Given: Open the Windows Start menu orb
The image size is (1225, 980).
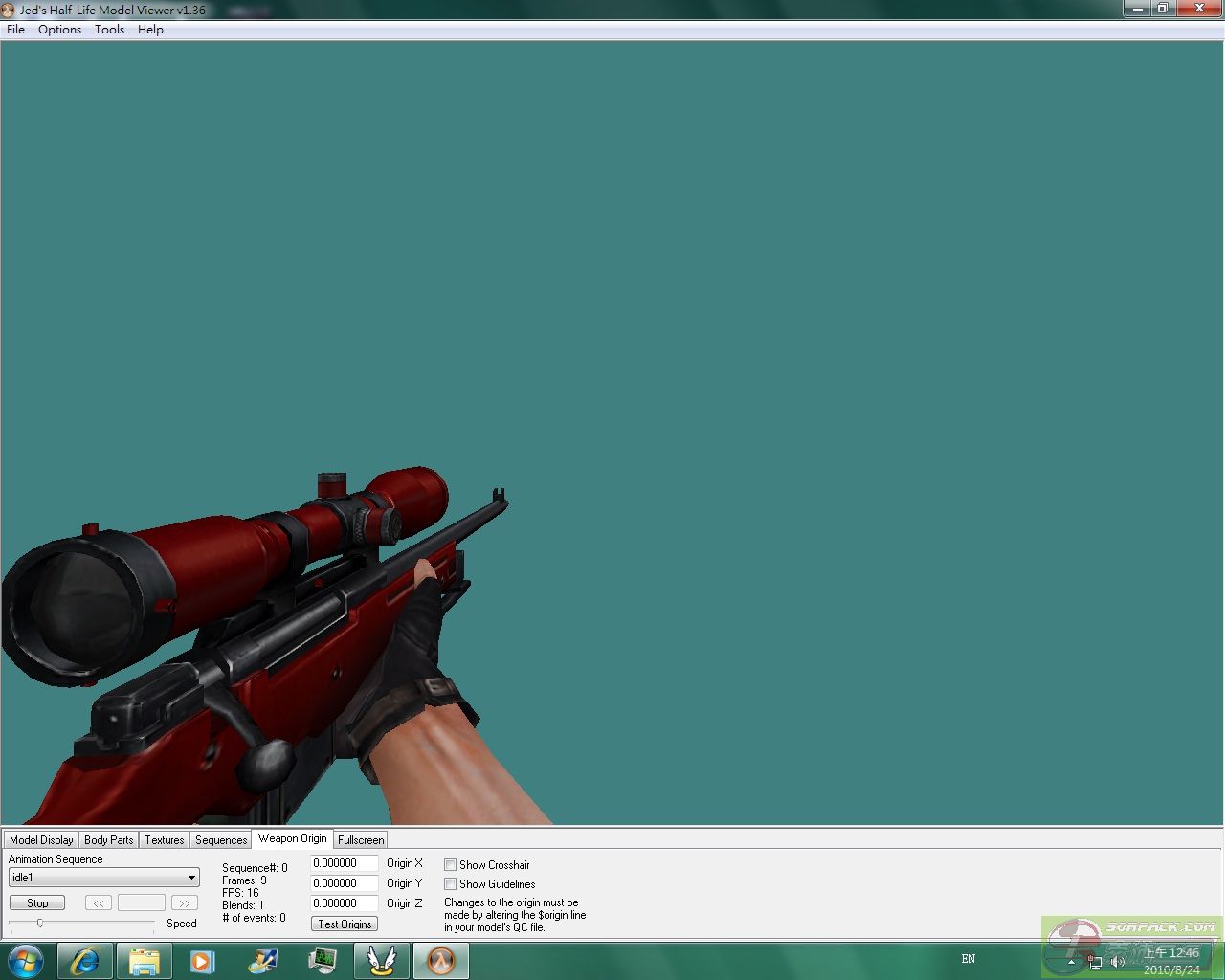Looking at the screenshot, I should pos(26,961).
